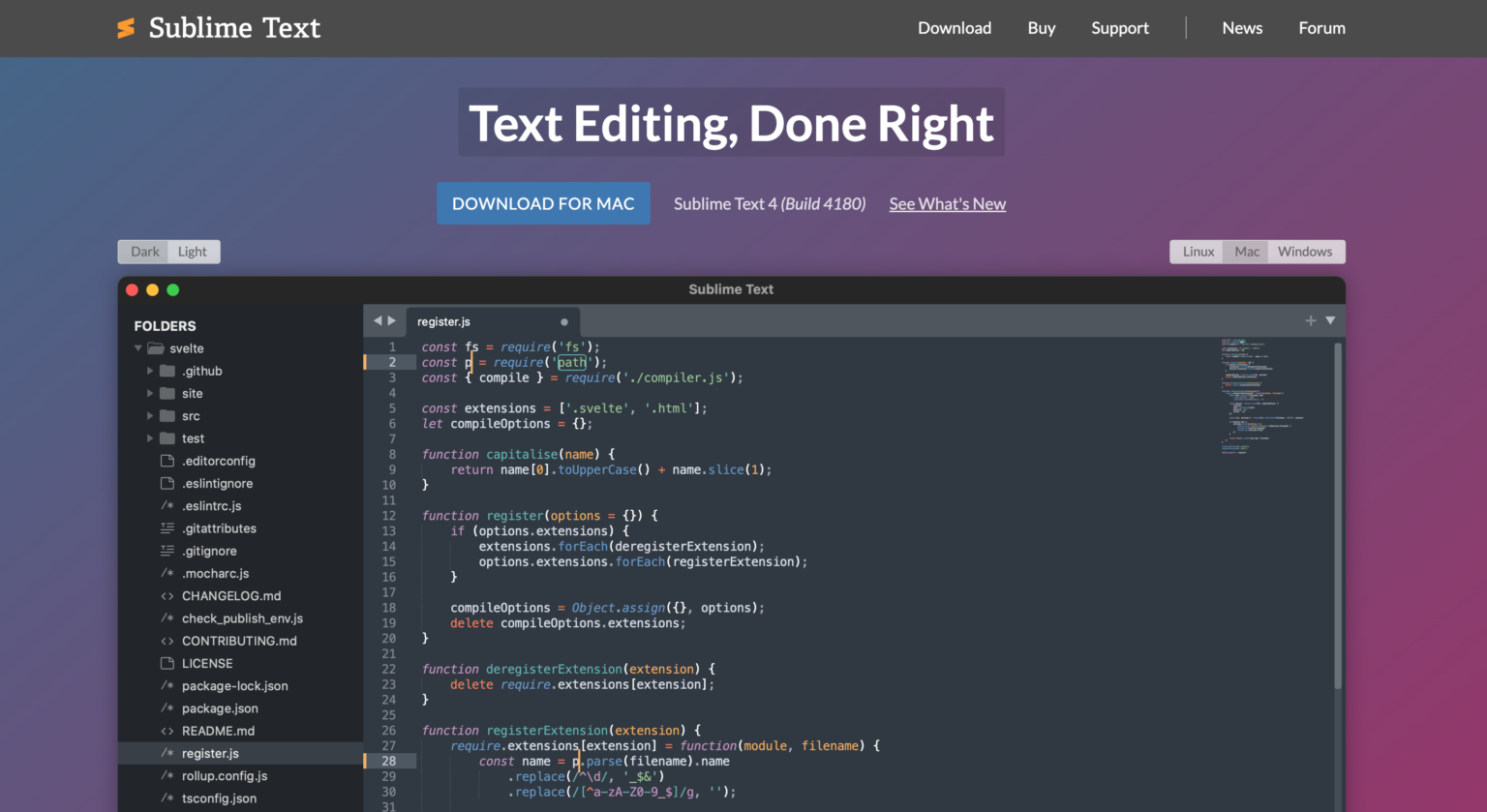Viewport: 1487px width, 812px height.
Task: Open the tab overflow dropdown arrow
Action: 1329,320
